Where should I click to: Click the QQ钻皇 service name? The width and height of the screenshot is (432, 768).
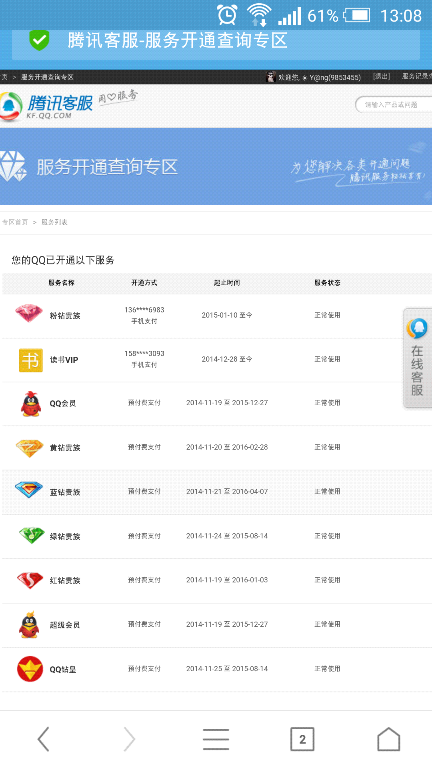click(x=63, y=670)
